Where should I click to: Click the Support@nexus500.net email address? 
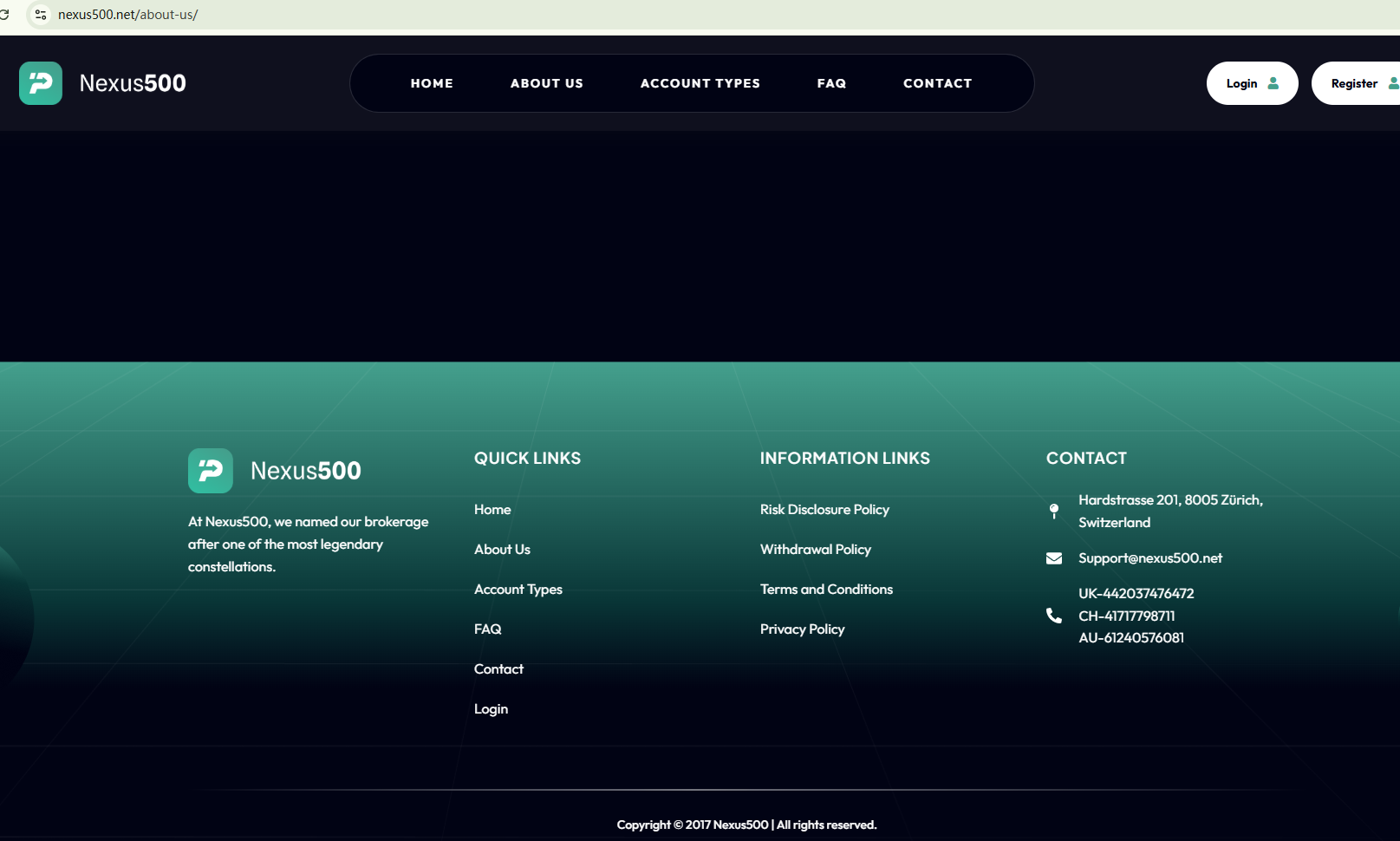pos(1149,558)
